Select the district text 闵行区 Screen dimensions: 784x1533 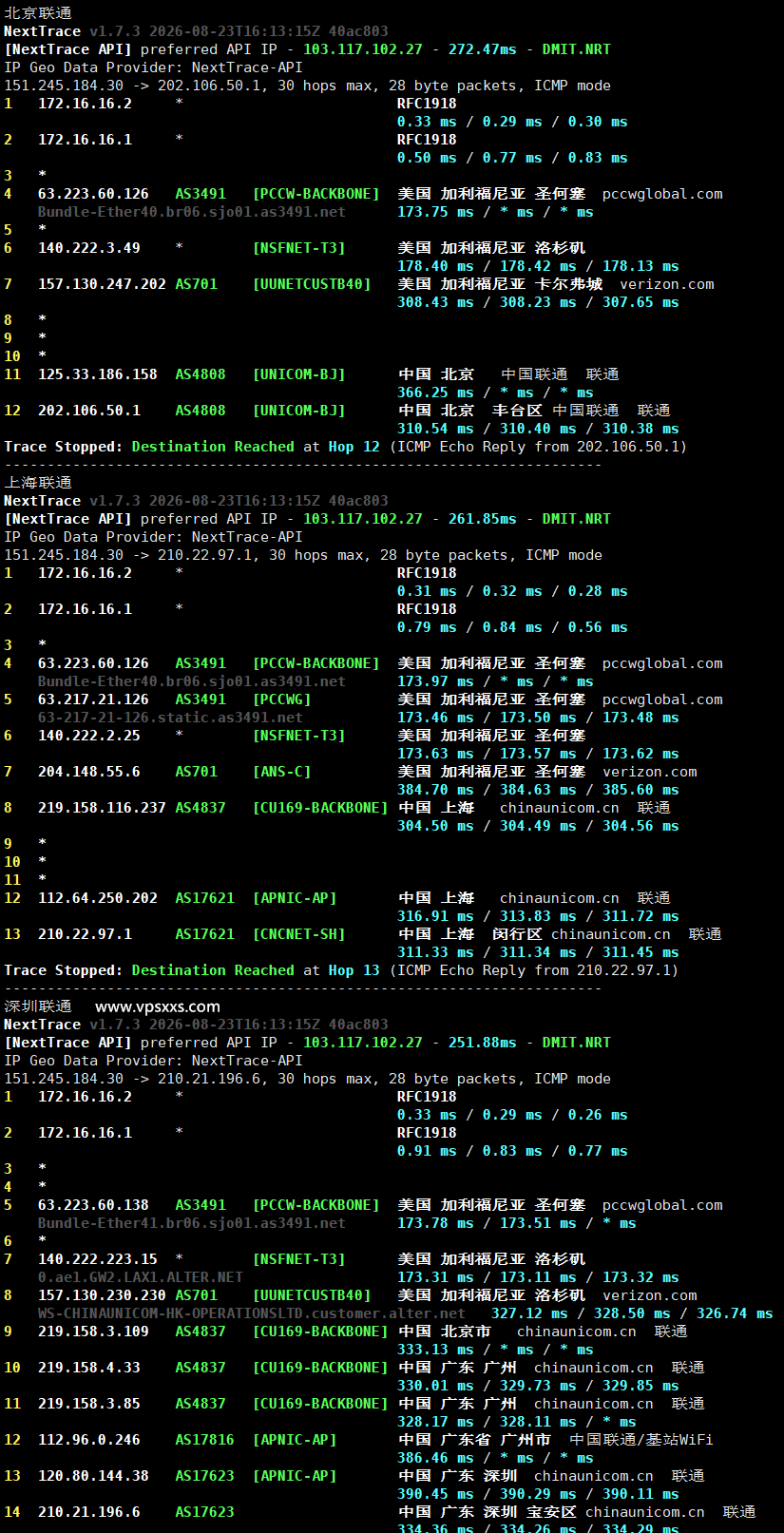pos(517,934)
